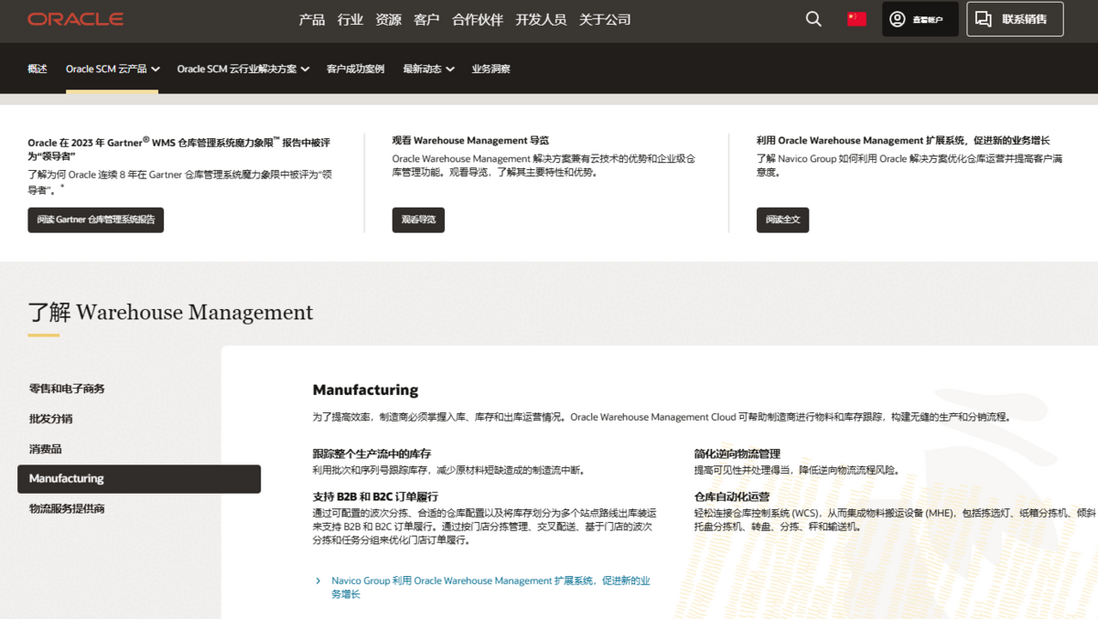Open the 客户 top menu

426,20
